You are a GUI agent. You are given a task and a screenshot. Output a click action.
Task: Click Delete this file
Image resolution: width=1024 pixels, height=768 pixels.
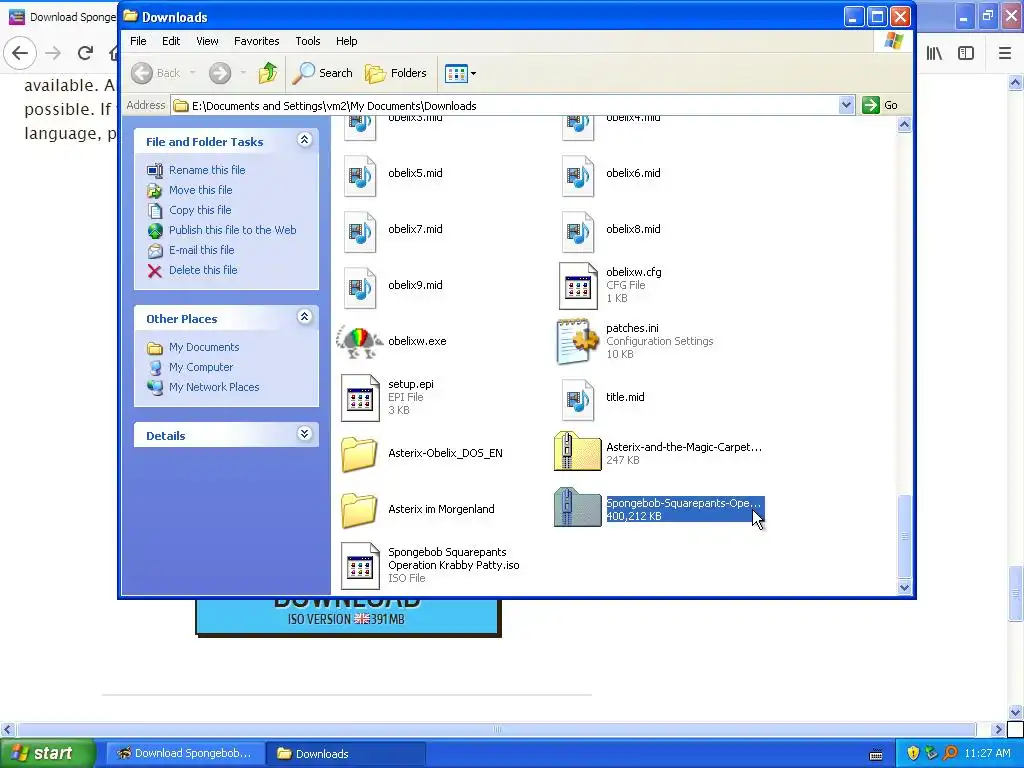click(x=203, y=270)
